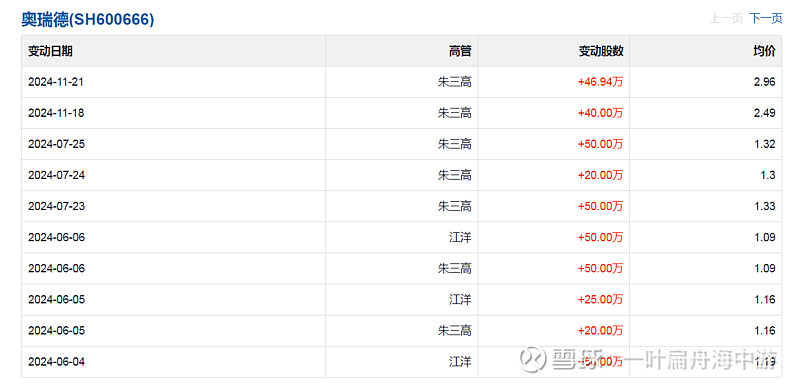The image size is (800, 384).
Task: Click the +25.00万 value for 江洋
Action: (x=600, y=300)
